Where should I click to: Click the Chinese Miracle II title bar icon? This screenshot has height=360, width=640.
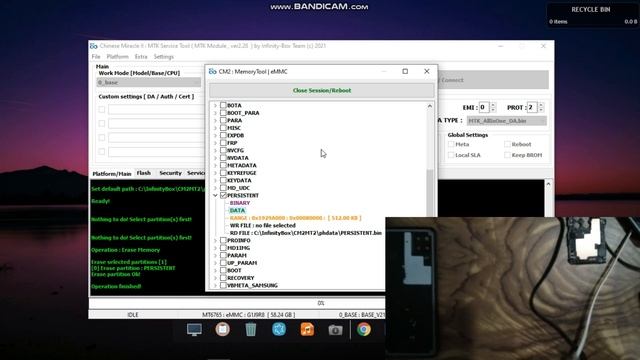(94, 46)
